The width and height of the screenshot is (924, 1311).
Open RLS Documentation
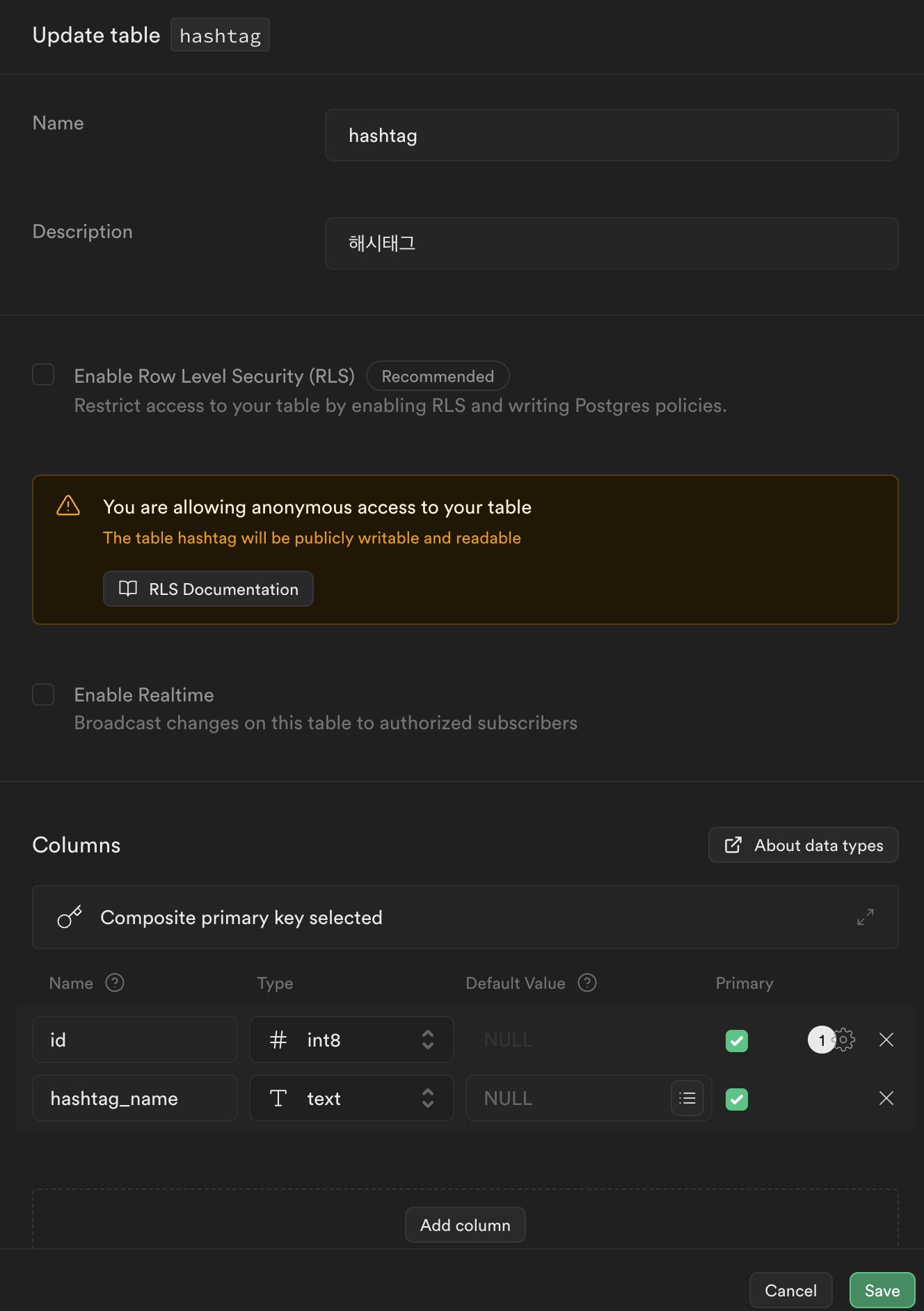(208, 589)
